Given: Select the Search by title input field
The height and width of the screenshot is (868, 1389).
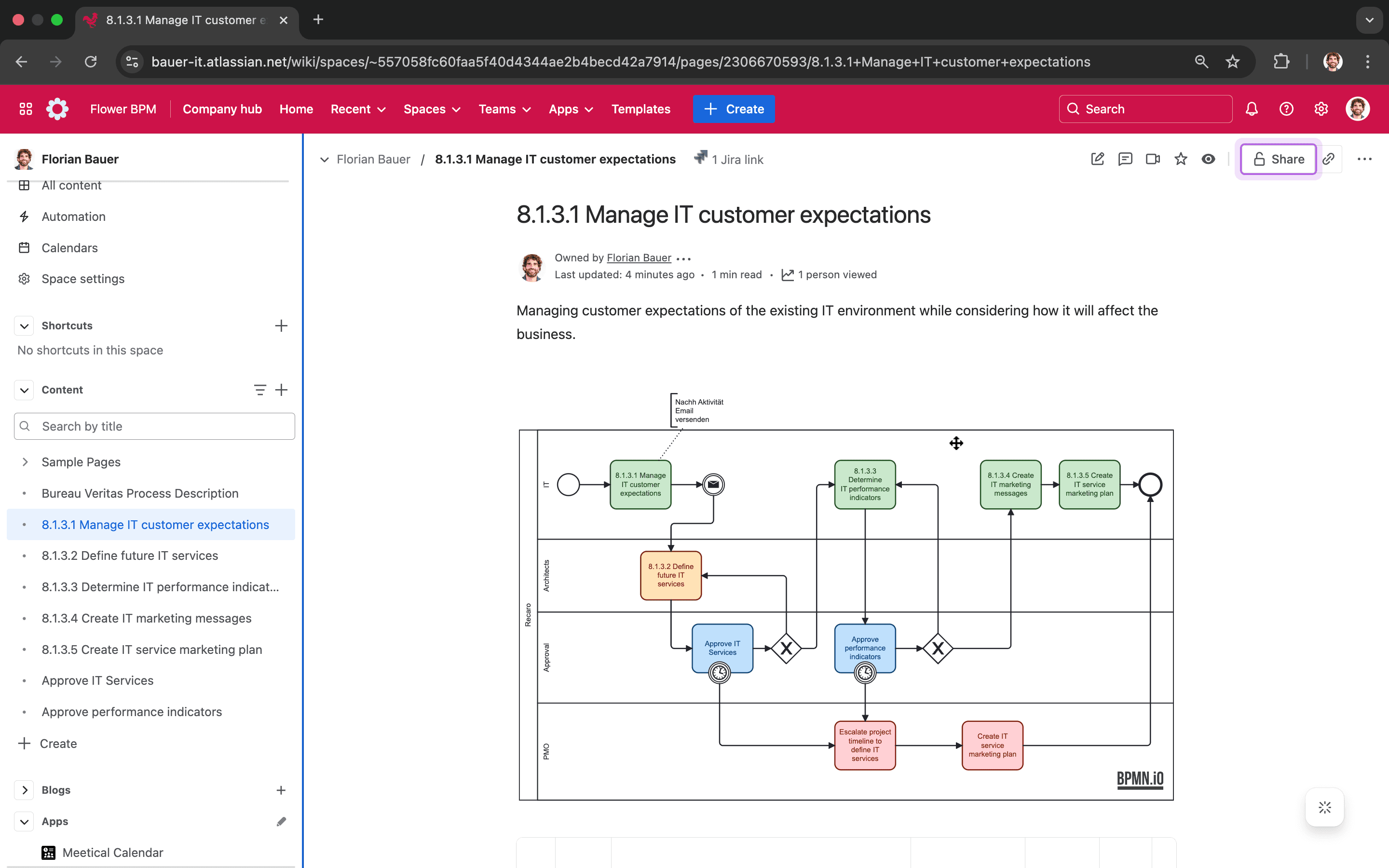Looking at the screenshot, I should click(x=154, y=426).
